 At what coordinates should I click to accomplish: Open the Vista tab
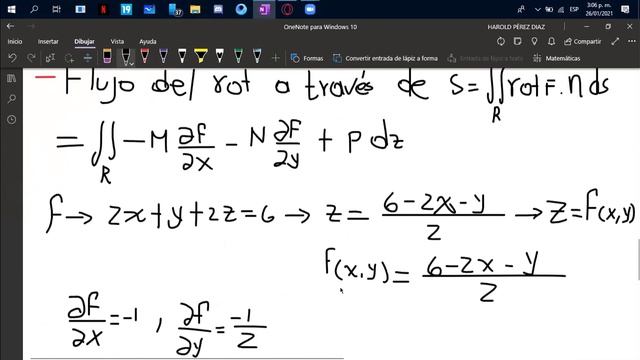click(117, 41)
